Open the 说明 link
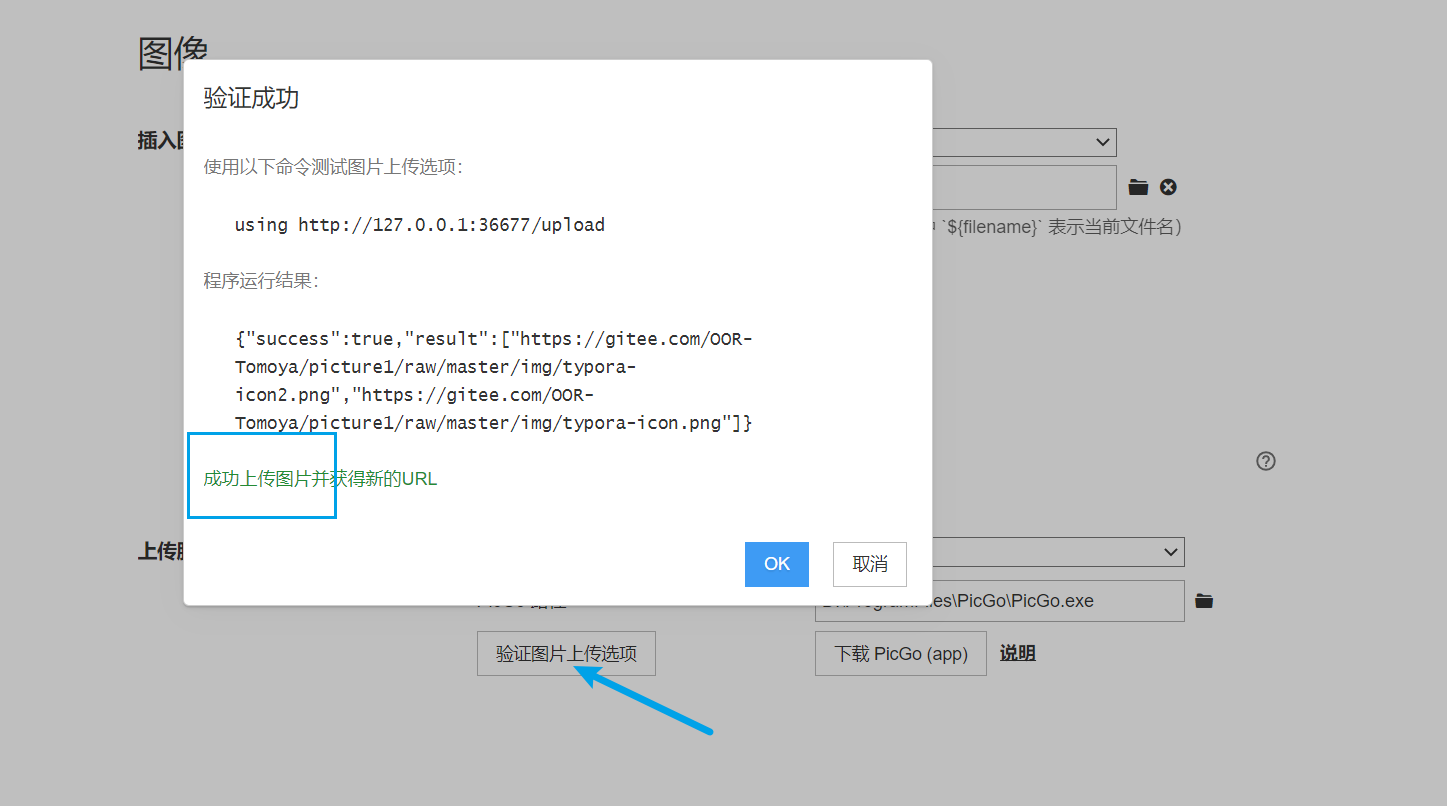The width and height of the screenshot is (1447, 806). (1018, 653)
